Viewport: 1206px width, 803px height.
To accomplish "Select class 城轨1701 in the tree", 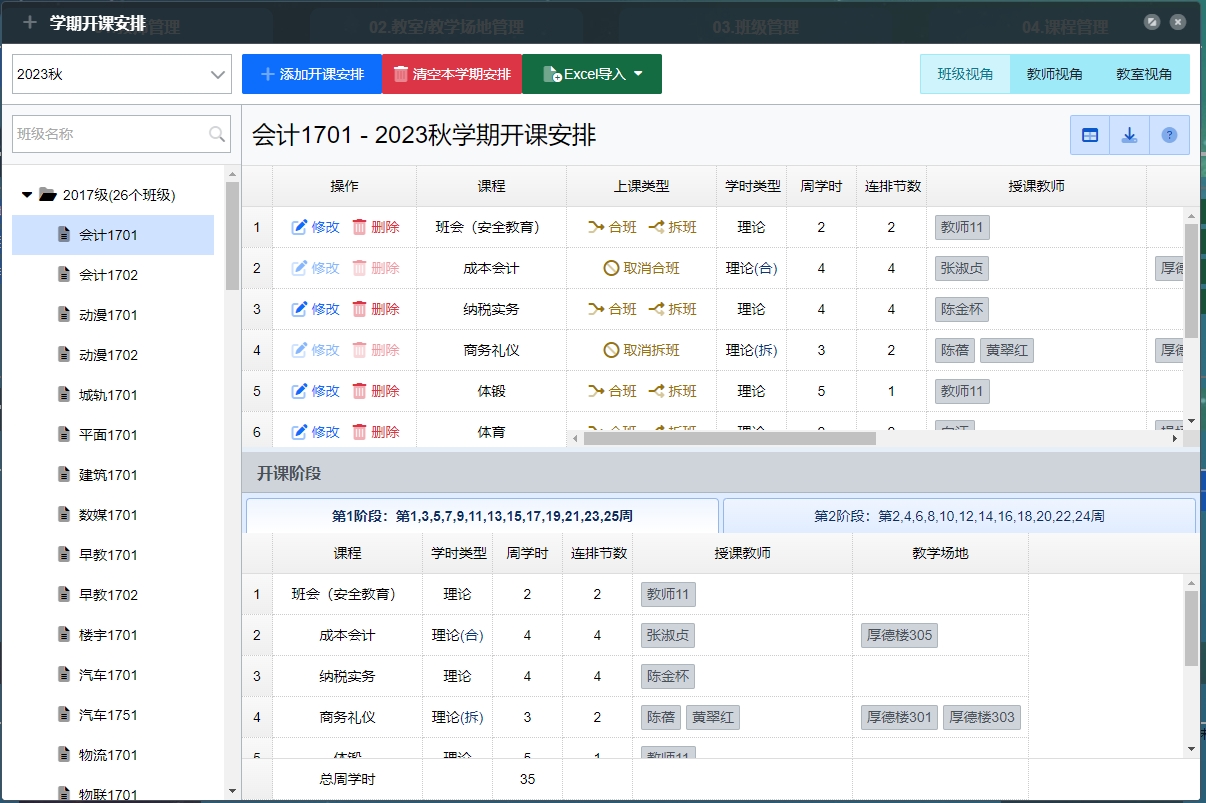I will click(113, 395).
